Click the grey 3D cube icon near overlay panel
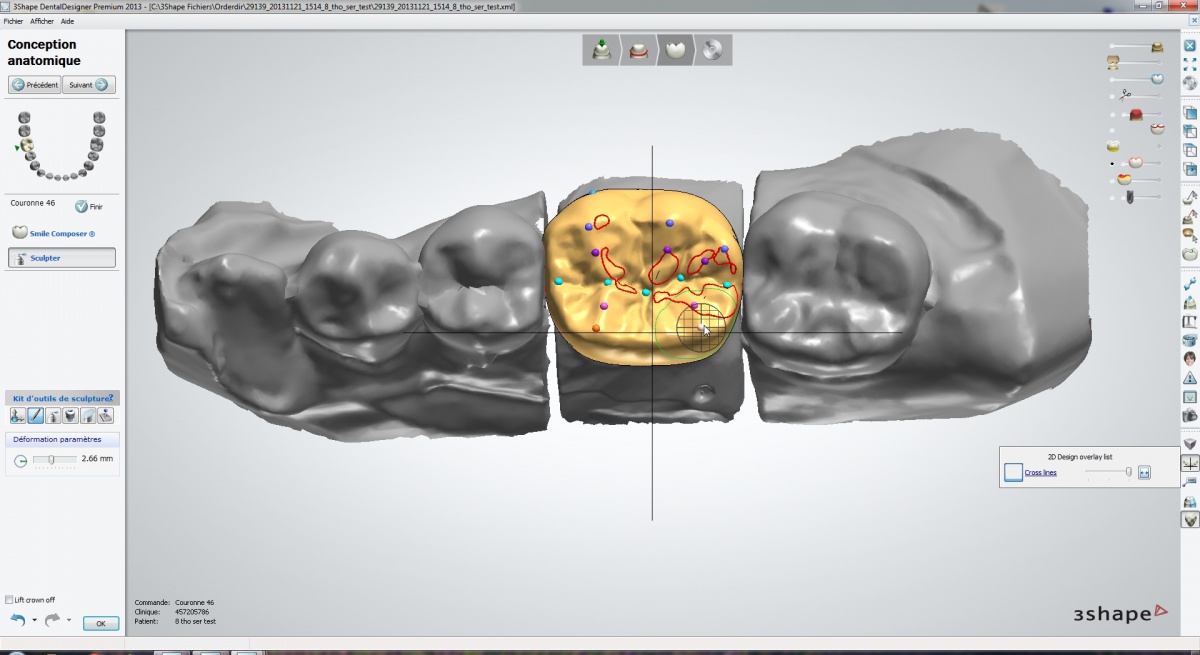1200x655 pixels. tap(1190, 444)
